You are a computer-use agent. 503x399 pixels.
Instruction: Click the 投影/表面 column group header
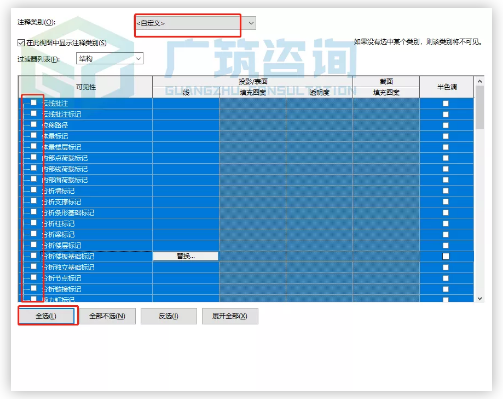pyautogui.click(x=253, y=81)
